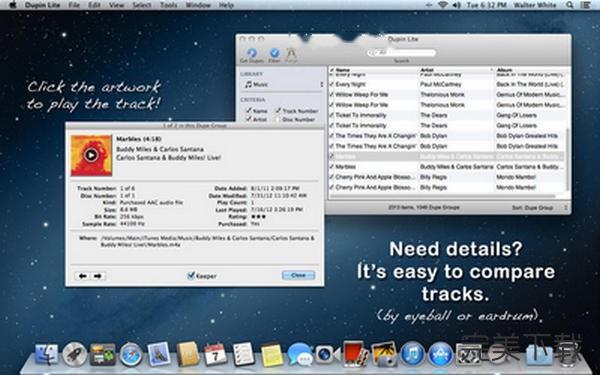
Task: Open the Edit menu
Action: point(94,5)
